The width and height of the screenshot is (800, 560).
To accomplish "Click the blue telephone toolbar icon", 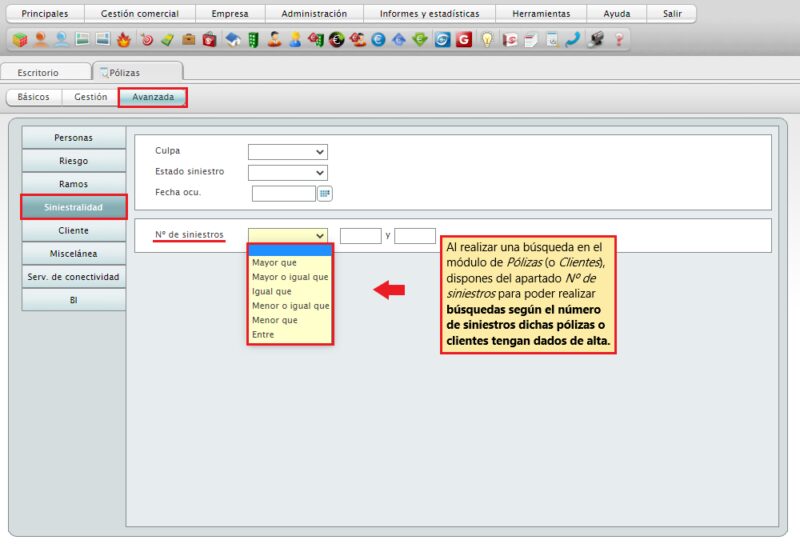I will [x=573, y=40].
